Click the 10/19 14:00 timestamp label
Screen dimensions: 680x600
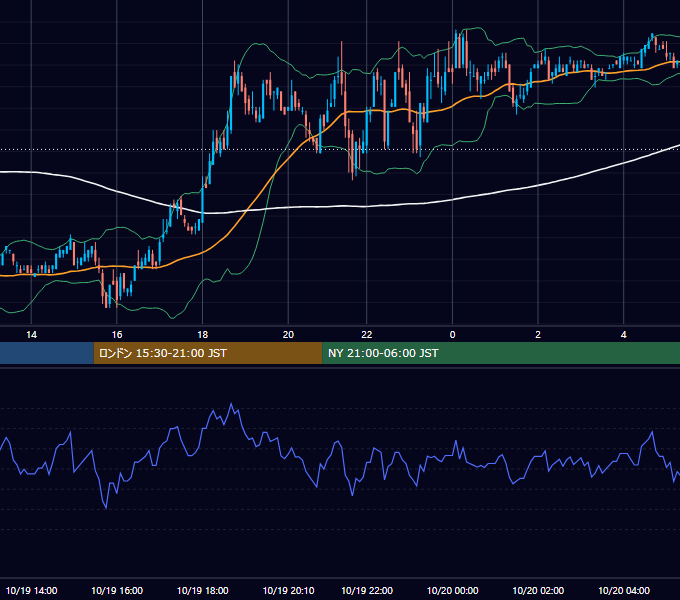pyautogui.click(x=31, y=590)
